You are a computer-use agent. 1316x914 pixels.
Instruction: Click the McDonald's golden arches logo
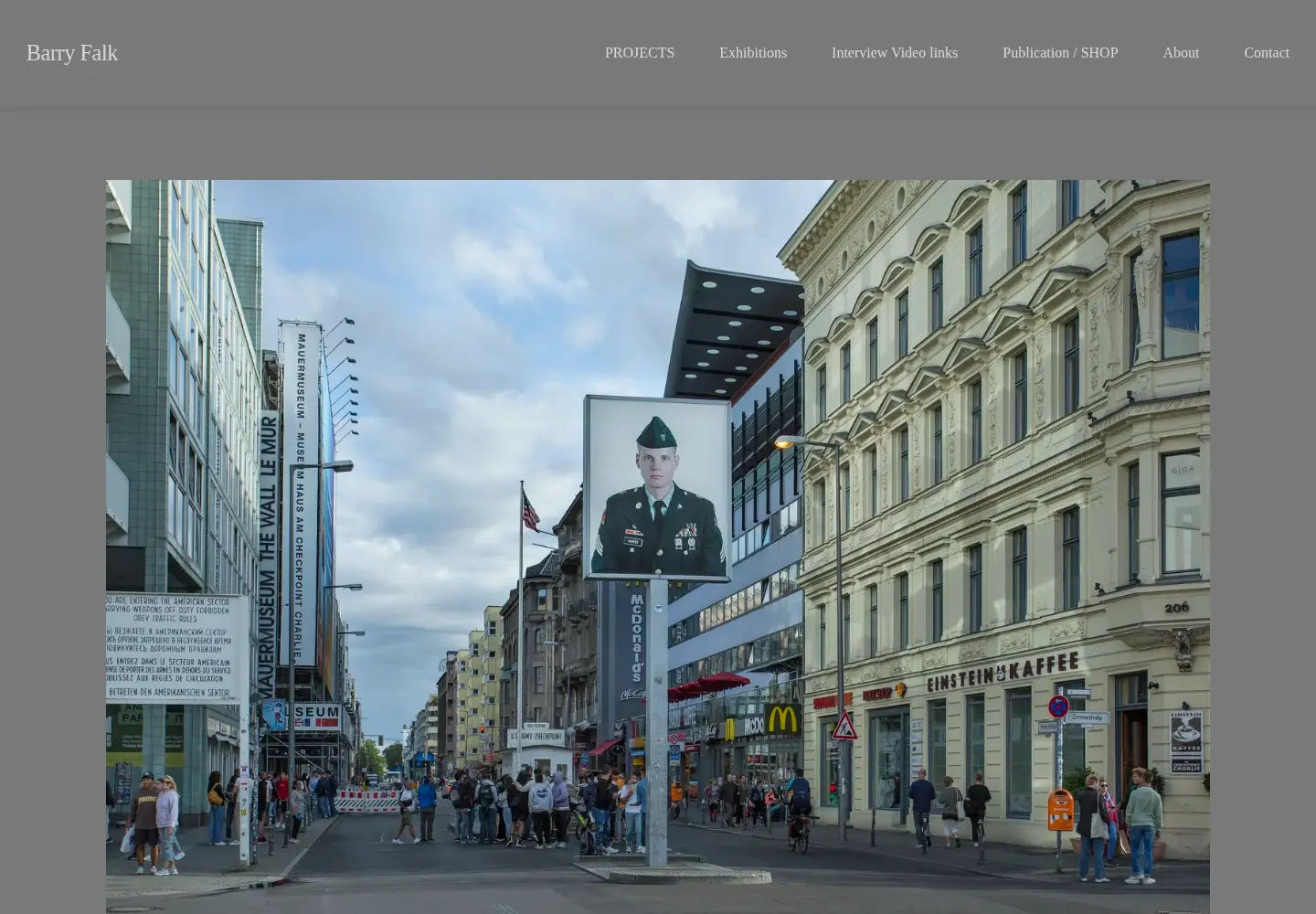pos(782,718)
